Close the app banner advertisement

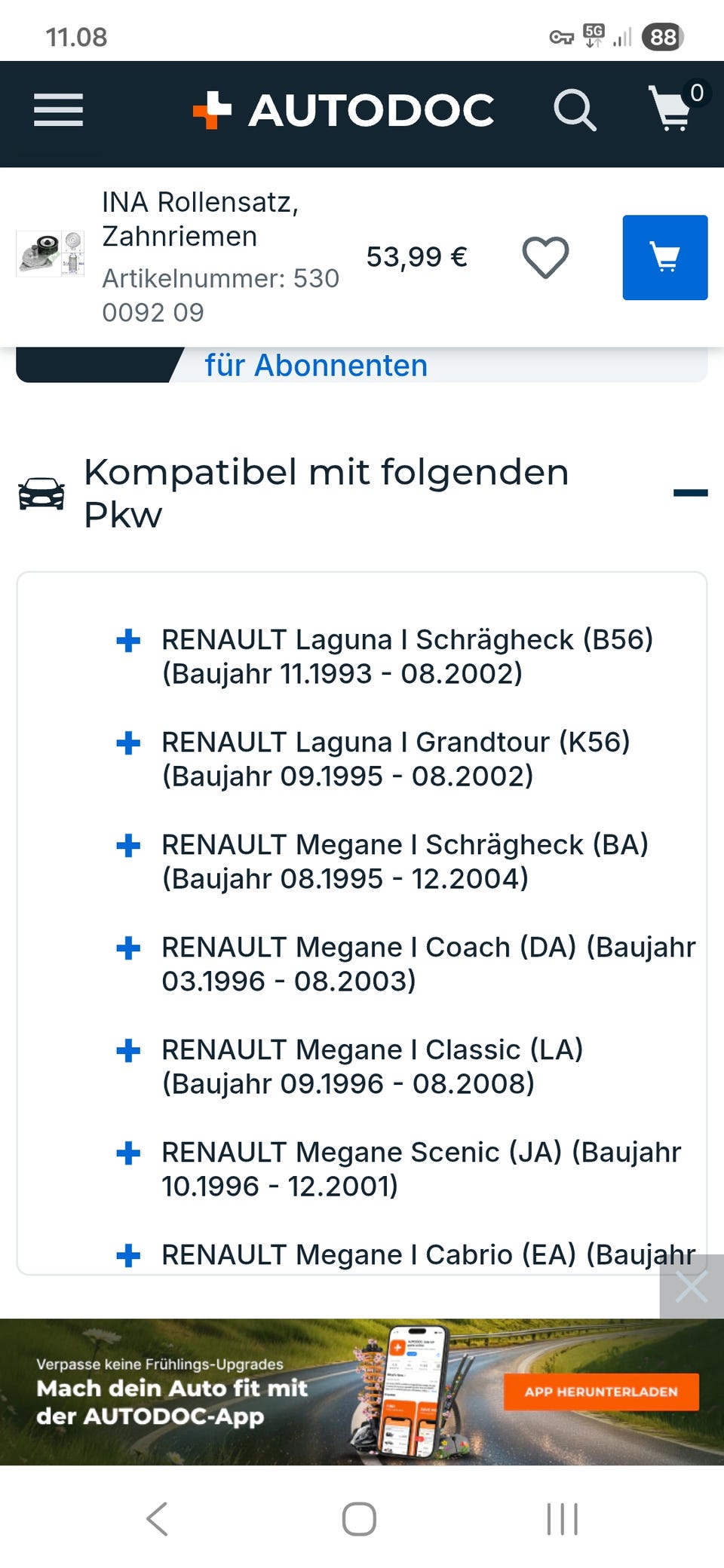coord(692,1286)
